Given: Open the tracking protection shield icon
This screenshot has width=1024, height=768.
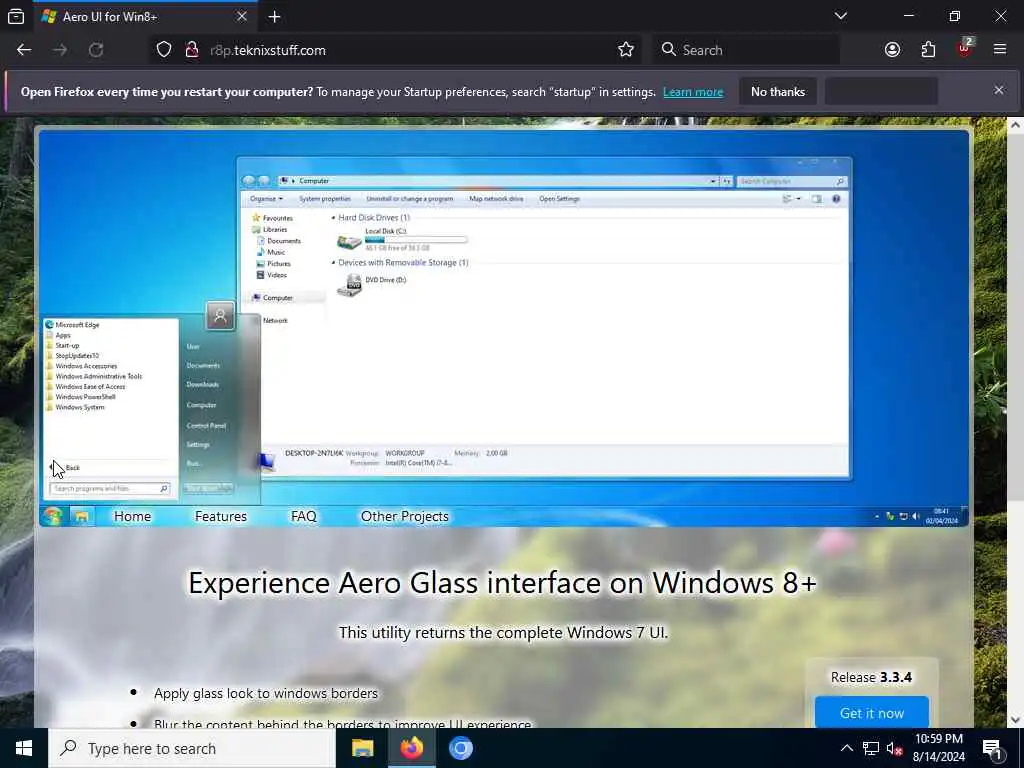Looking at the screenshot, I should (164, 50).
